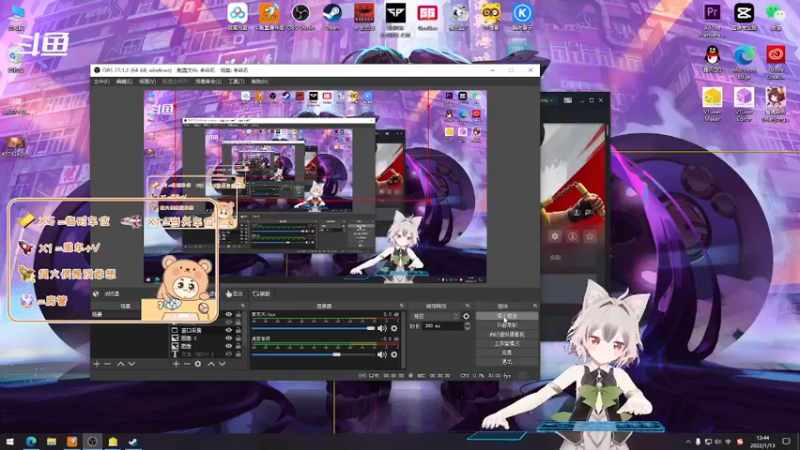This screenshot has height=450, width=800.
Task: Click 启动虚拟摄像机 virtual camera button
Action: tap(507, 334)
